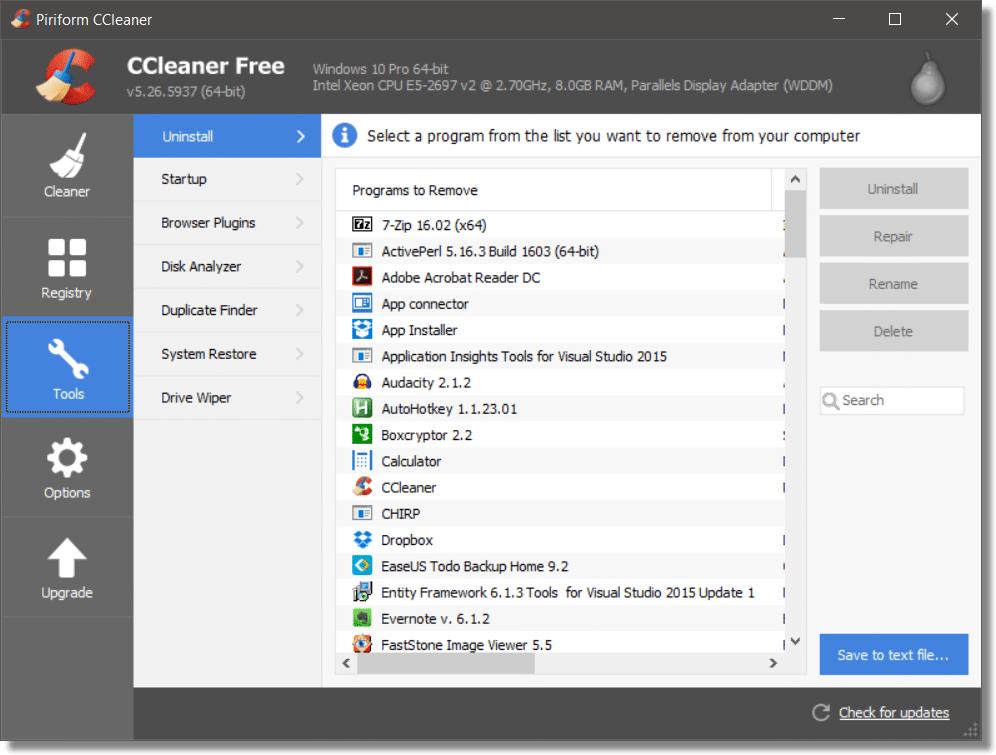Image resolution: width=996 pixels, height=755 pixels.
Task: Expand the Startup chevron arrow
Action: [300, 179]
